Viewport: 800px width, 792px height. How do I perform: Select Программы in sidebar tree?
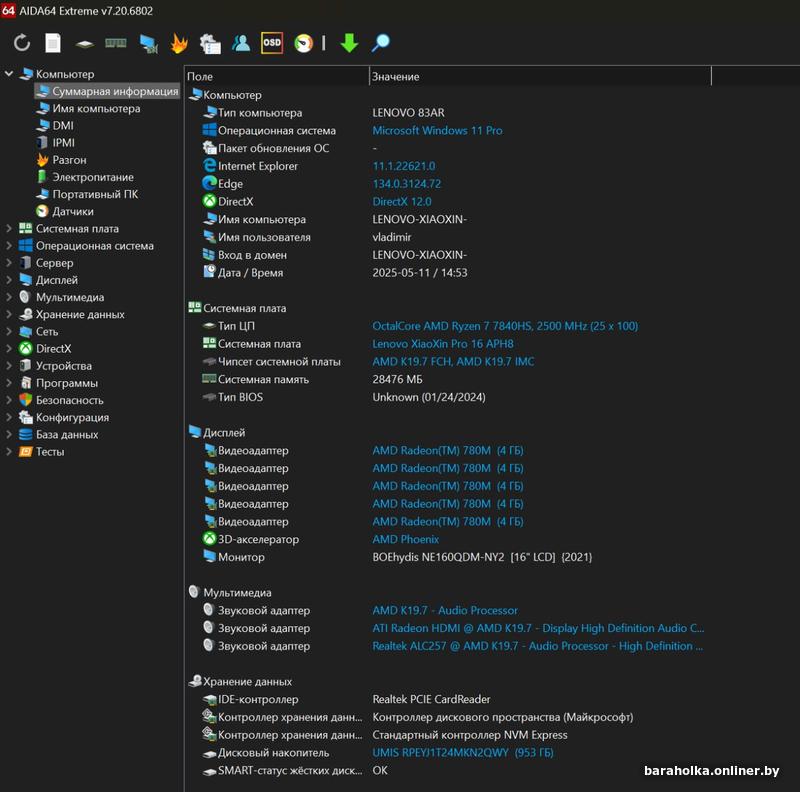point(67,383)
